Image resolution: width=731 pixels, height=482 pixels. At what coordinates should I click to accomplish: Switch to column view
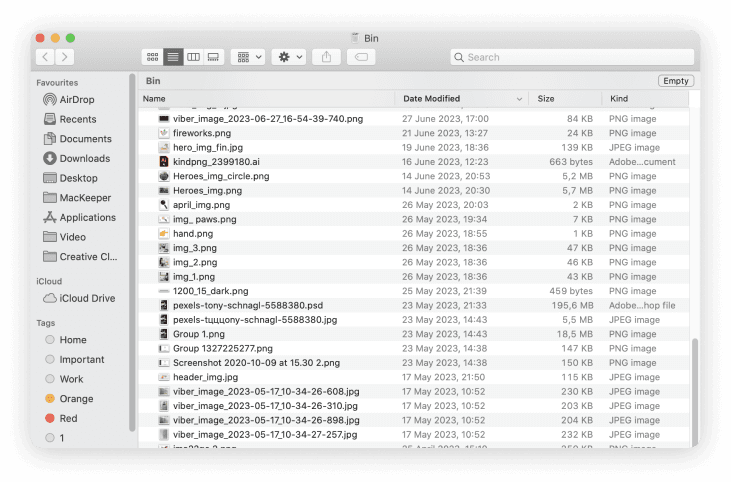tap(193, 57)
